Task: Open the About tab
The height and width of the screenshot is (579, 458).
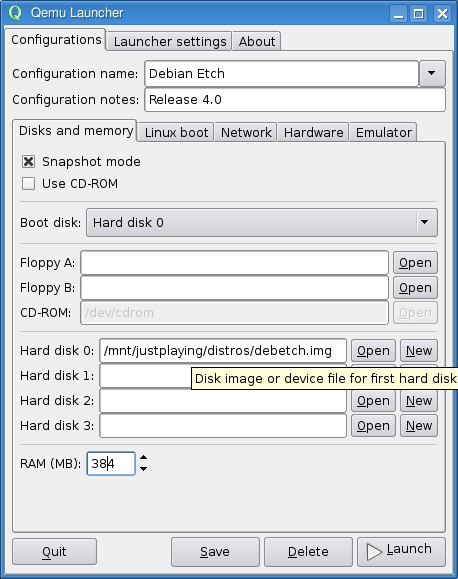Action: point(257,41)
